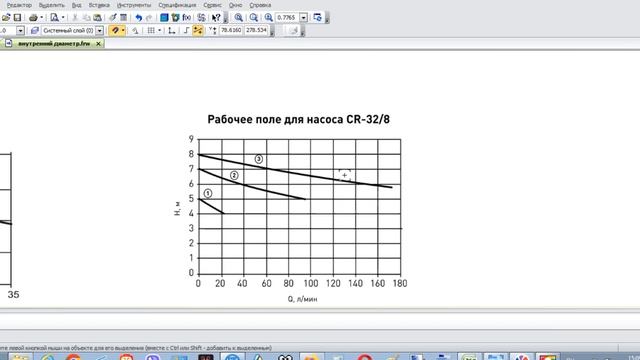Toggle orthogonal drawing mode
The width and height of the screenshot is (640, 360).
pos(186,31)
